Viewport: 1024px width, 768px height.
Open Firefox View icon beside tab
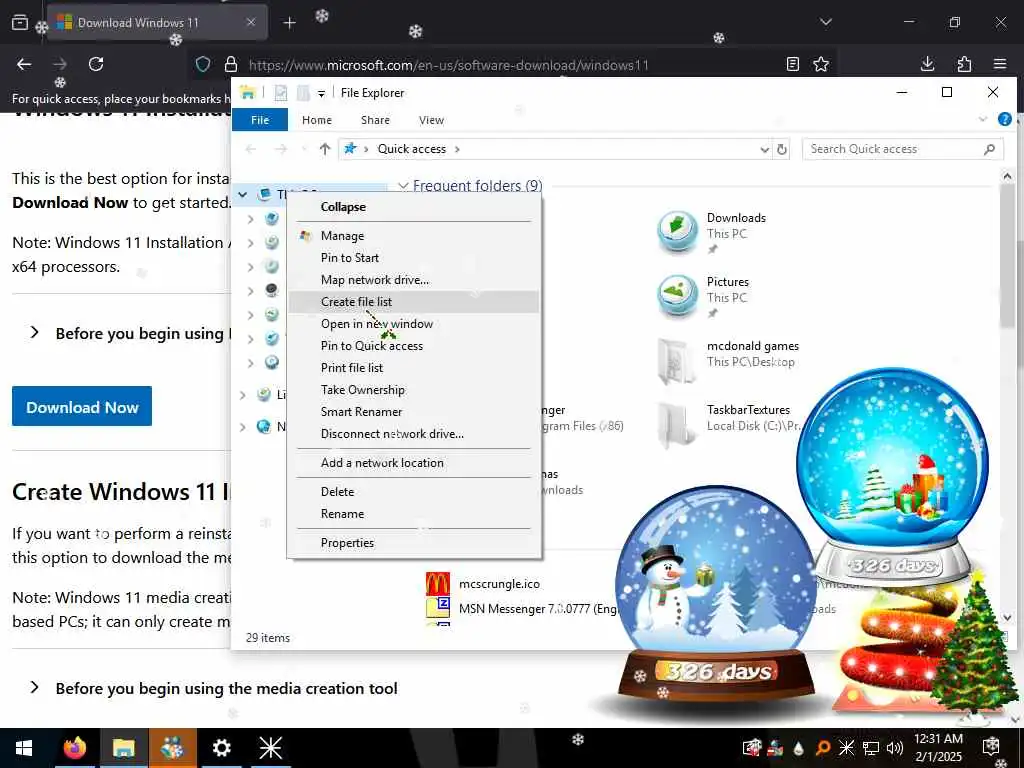coord(20,22)
